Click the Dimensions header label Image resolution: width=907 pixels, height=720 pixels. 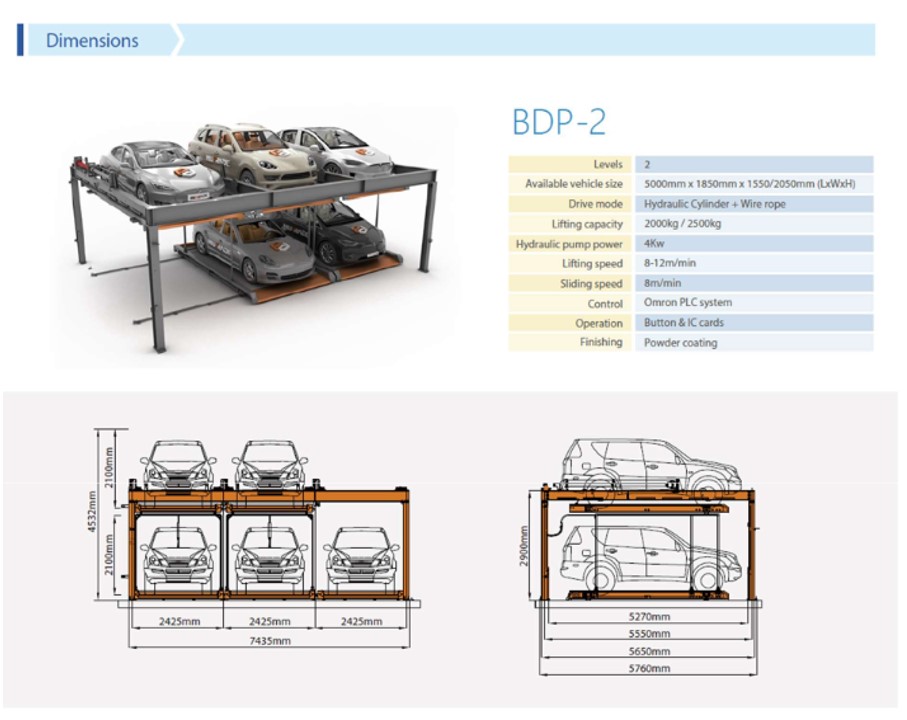[x=92, y=40]
